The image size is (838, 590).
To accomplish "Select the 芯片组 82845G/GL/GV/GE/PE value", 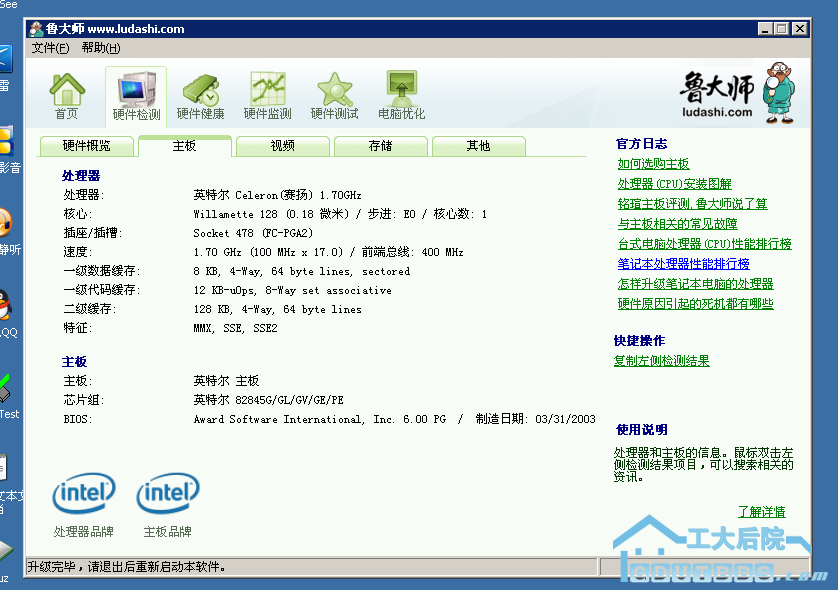I will pos(268,400).
